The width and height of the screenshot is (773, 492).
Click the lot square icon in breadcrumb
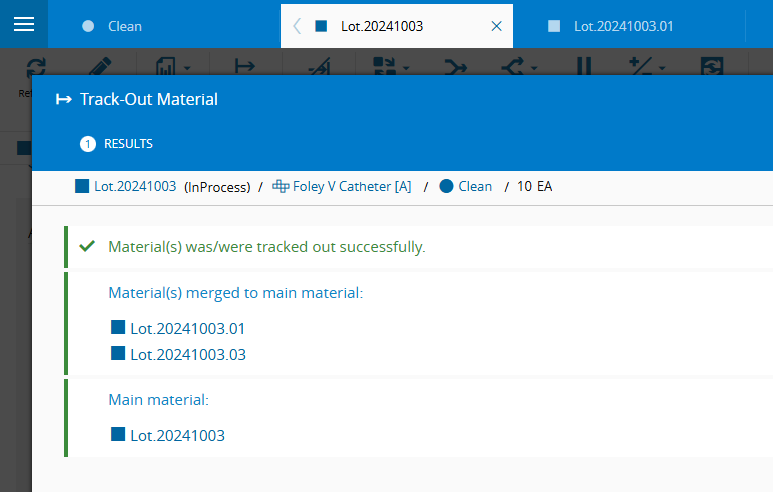[82, 186]
